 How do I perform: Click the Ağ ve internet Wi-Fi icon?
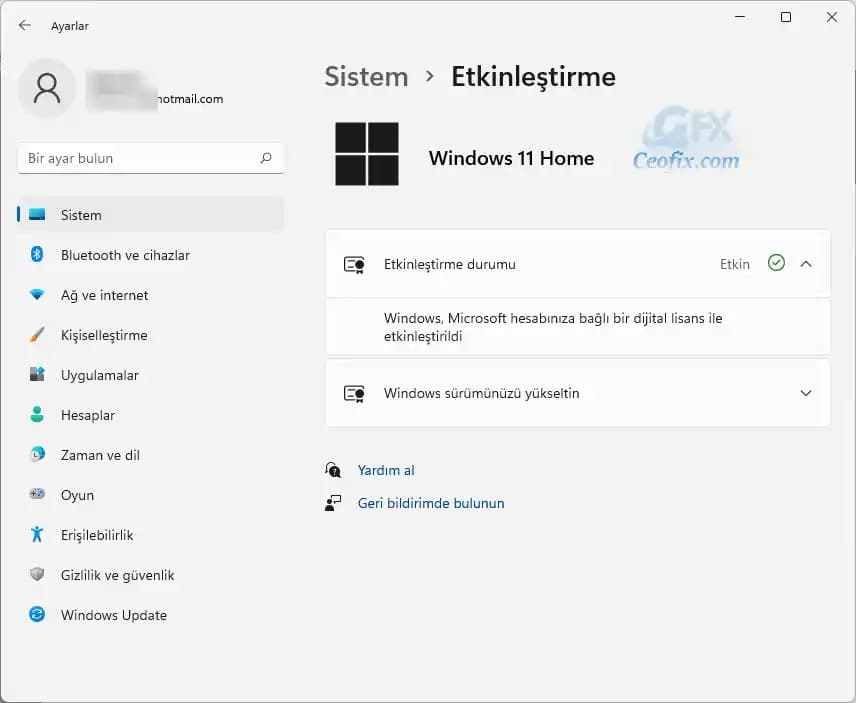(37, 295)
